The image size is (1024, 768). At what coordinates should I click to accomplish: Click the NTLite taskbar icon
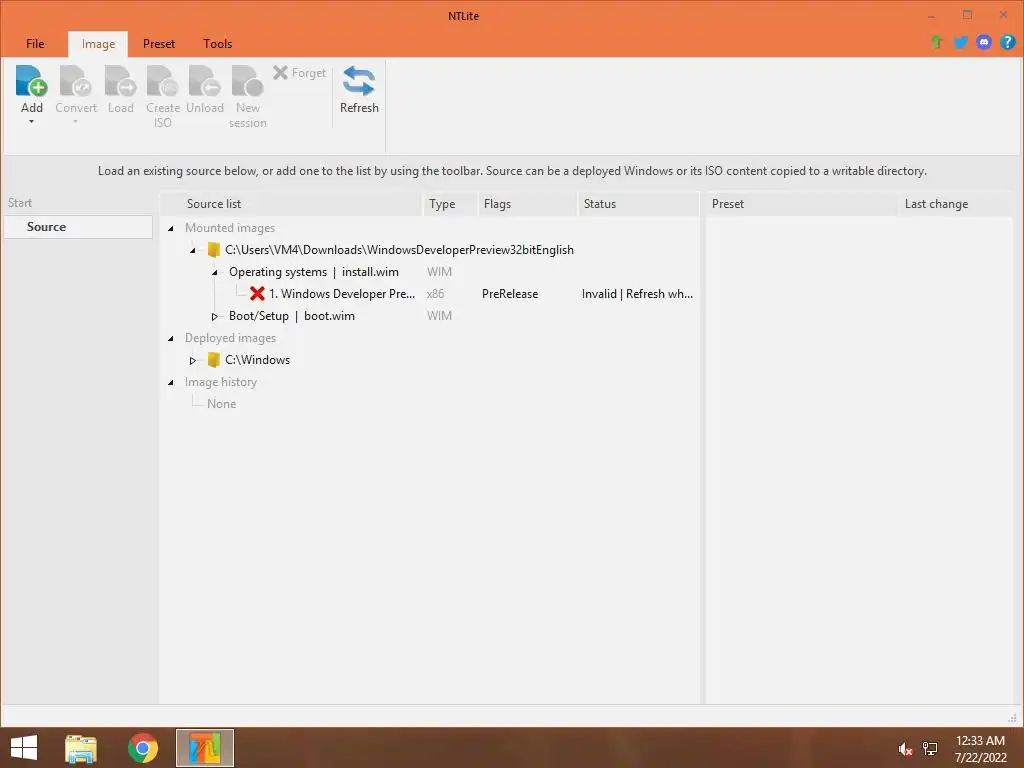coord(205,748)
